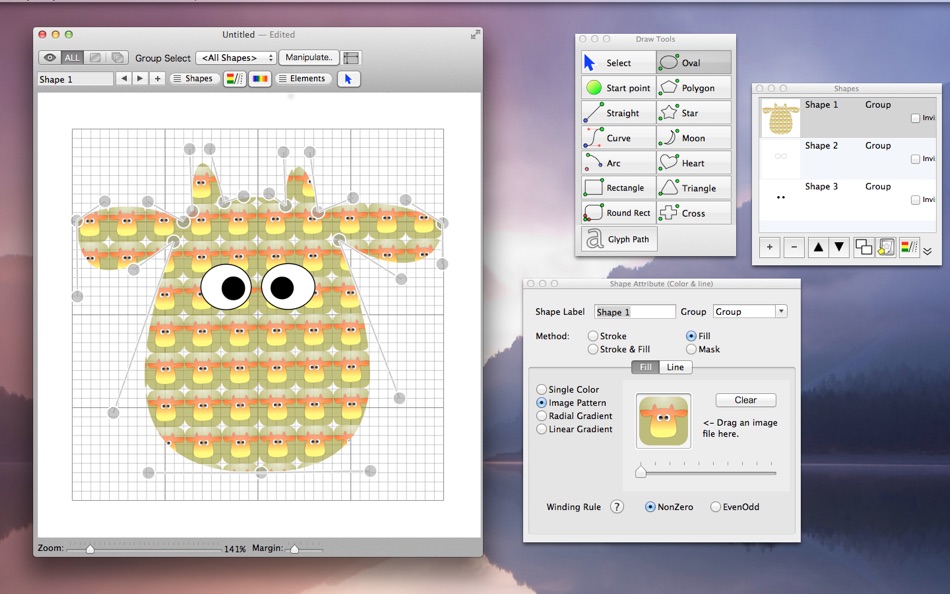Choose the Round Rect tool
The height and width of the screenshot is (594, 950).
tap(618, 213)
